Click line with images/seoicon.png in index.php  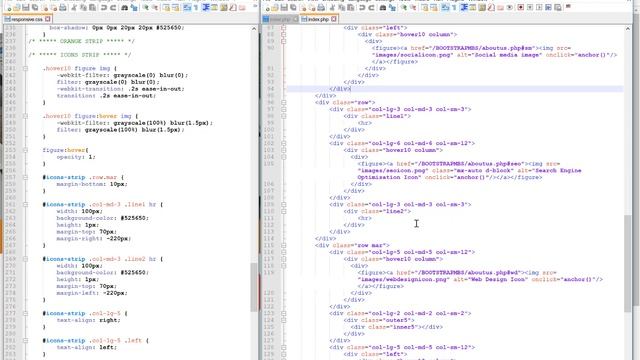pyautogui.click(x=469, y=171)
